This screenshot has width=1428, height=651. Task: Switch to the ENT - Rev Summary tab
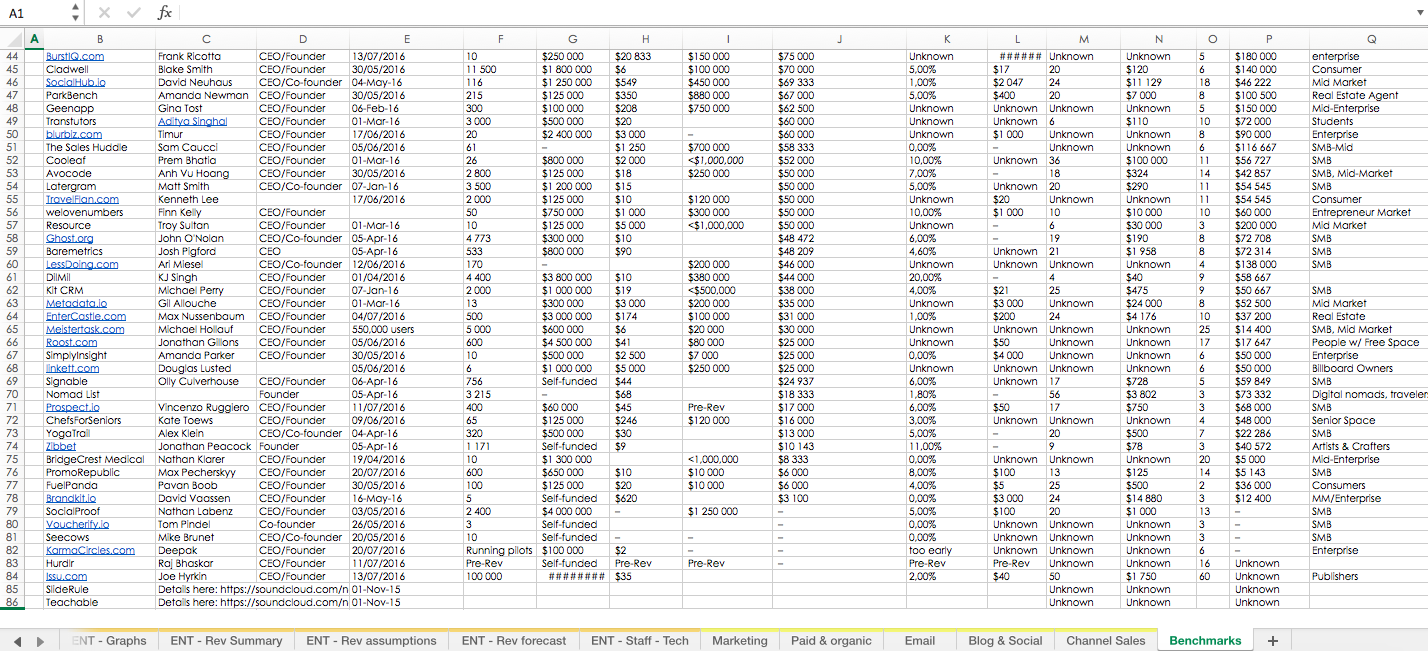226,641
